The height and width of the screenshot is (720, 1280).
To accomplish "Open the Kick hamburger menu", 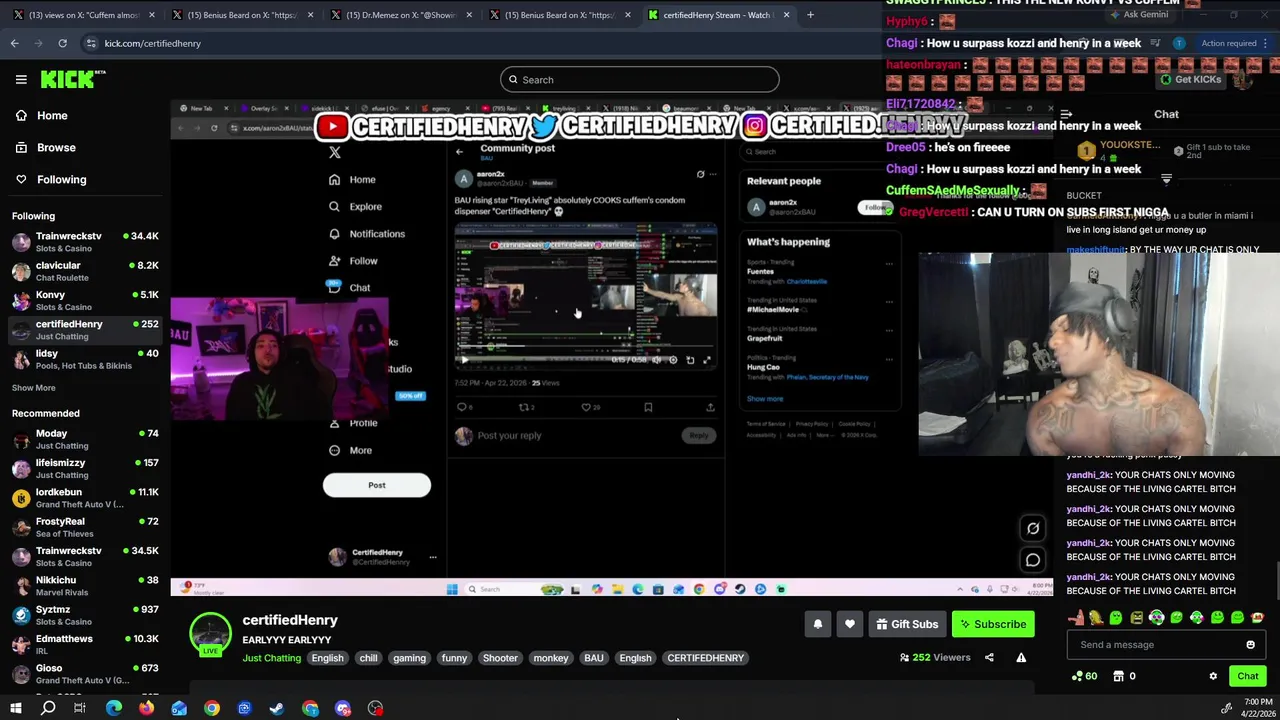I will tap(21, 79).
